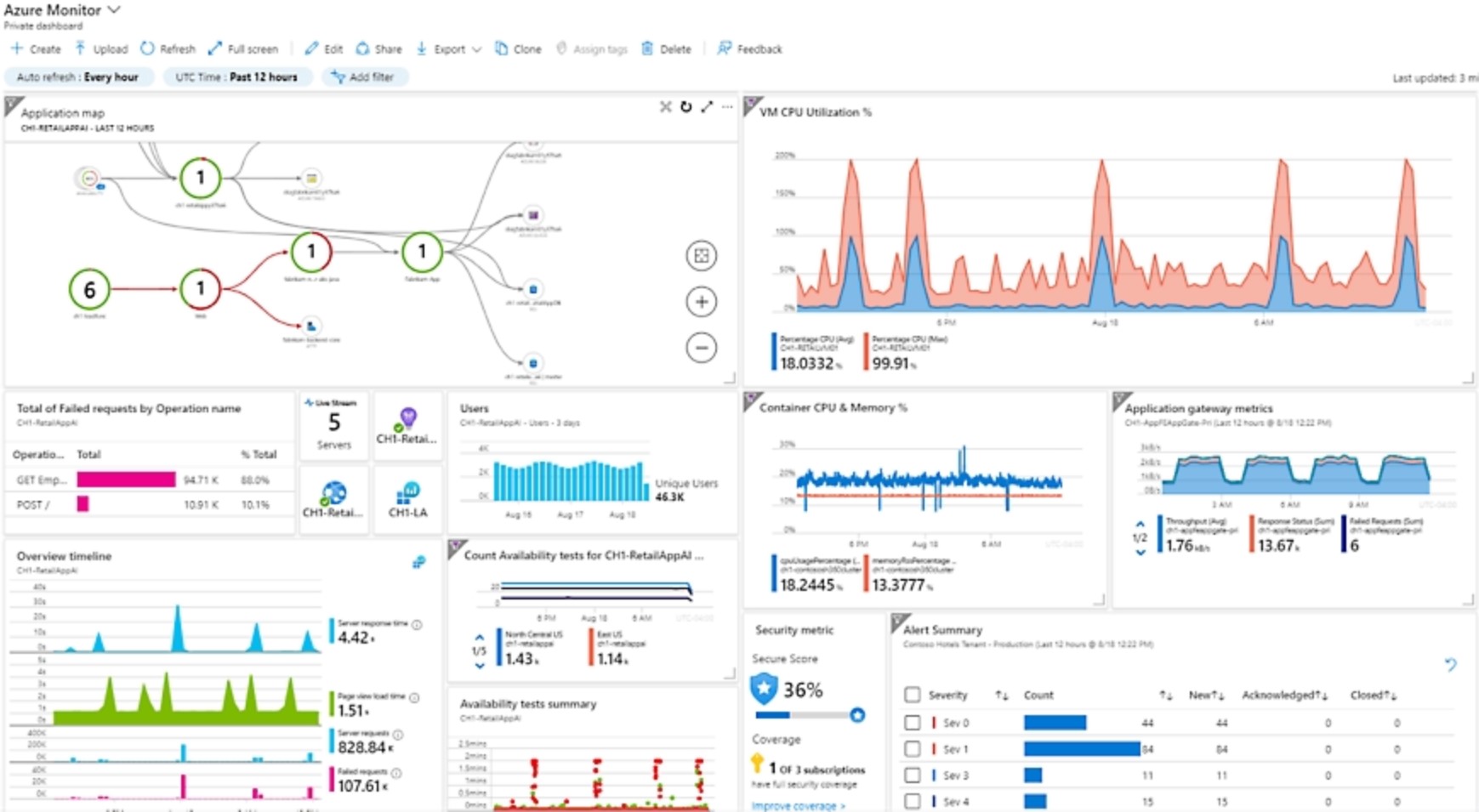Click the Export download icon

pyautogui.click(x=421, y=49)
